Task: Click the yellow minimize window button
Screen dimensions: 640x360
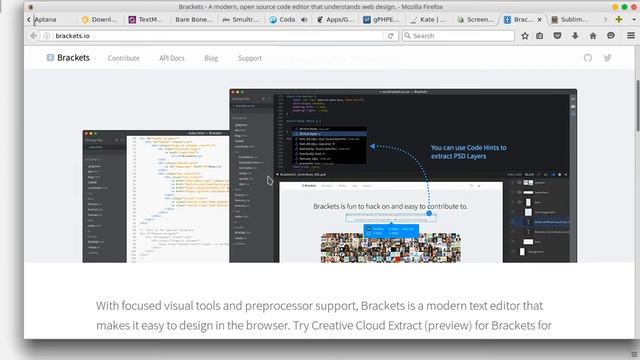Action: pyautogui.click(x=615, y=7)
